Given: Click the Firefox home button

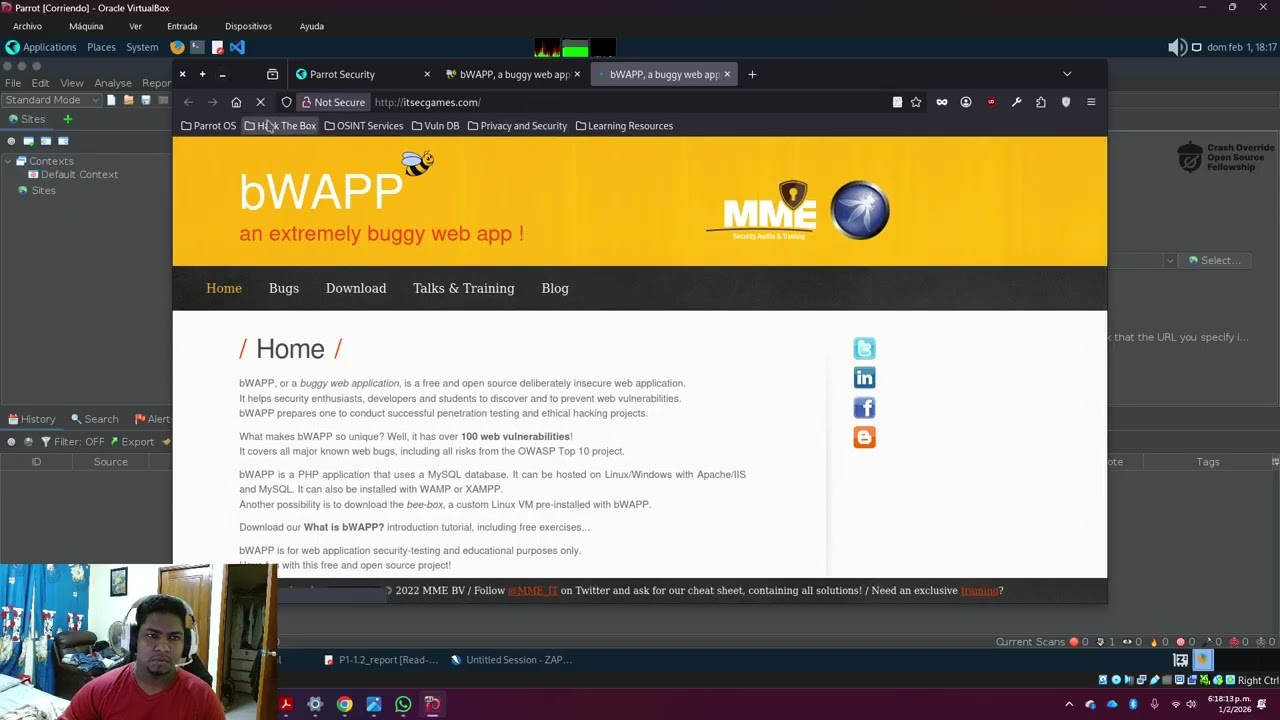Looking at the screenshot, I should coord(236,102).
